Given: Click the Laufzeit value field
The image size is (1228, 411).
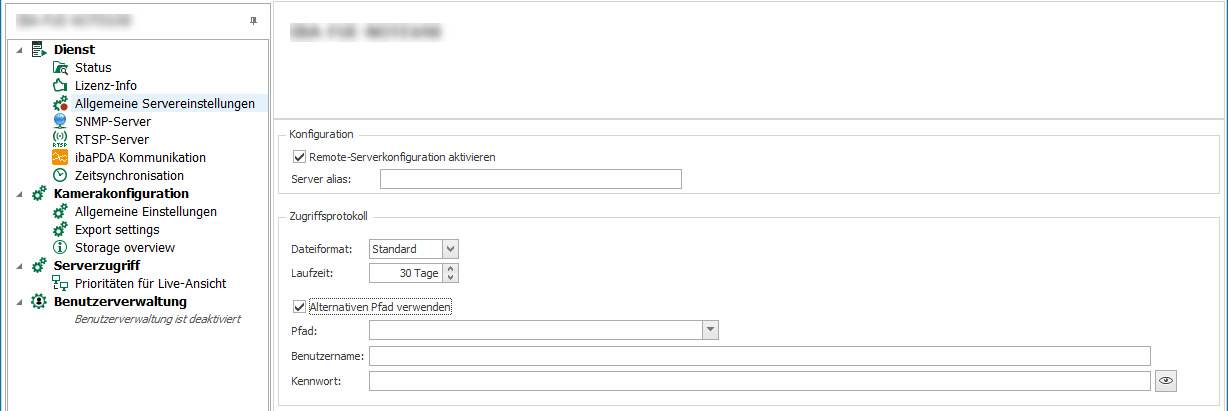Looking at the screenshot, I should pyautogui.click(x=406, y=273).
